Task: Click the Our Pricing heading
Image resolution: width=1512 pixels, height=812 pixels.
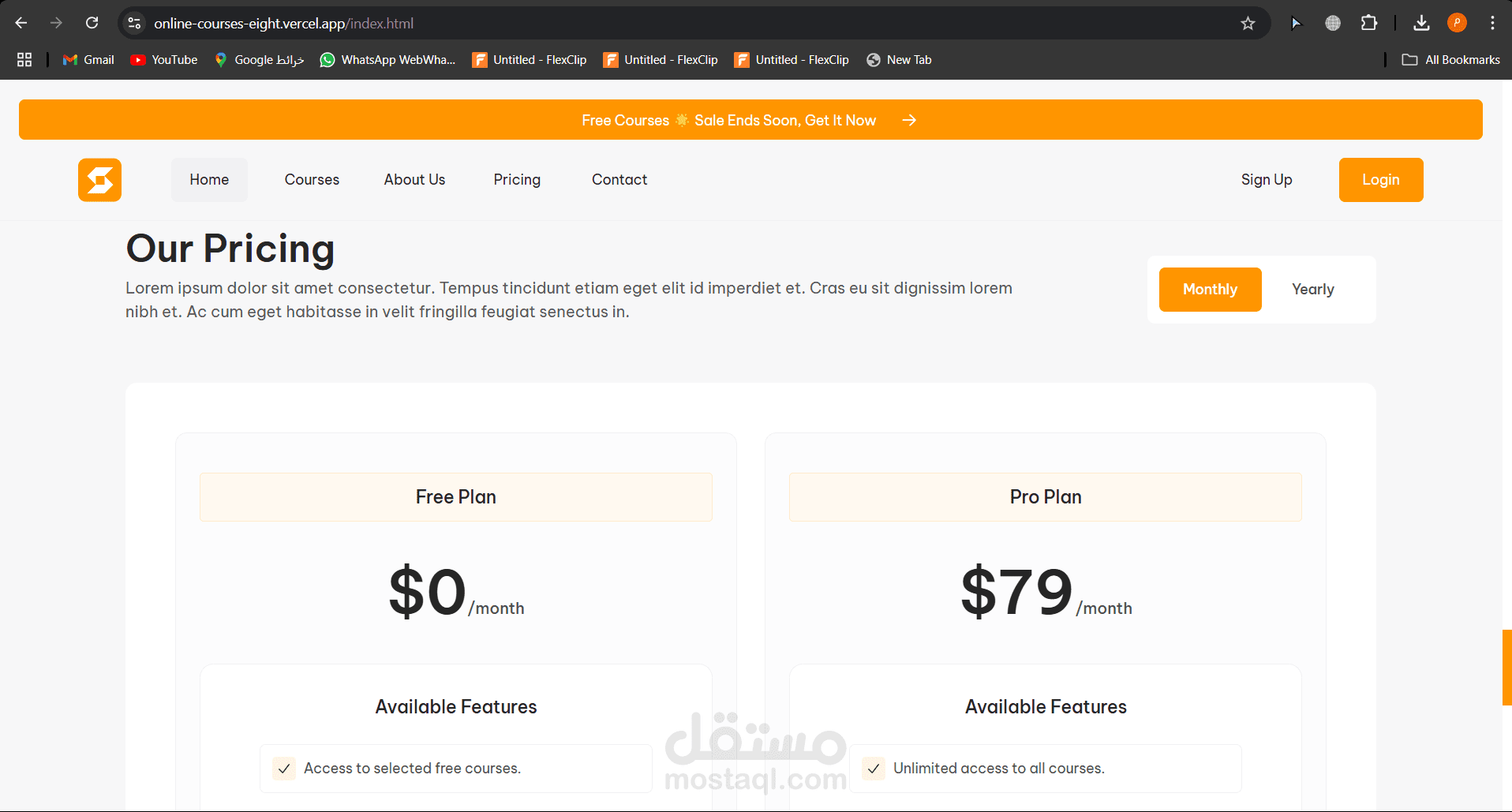Action: 230,249
